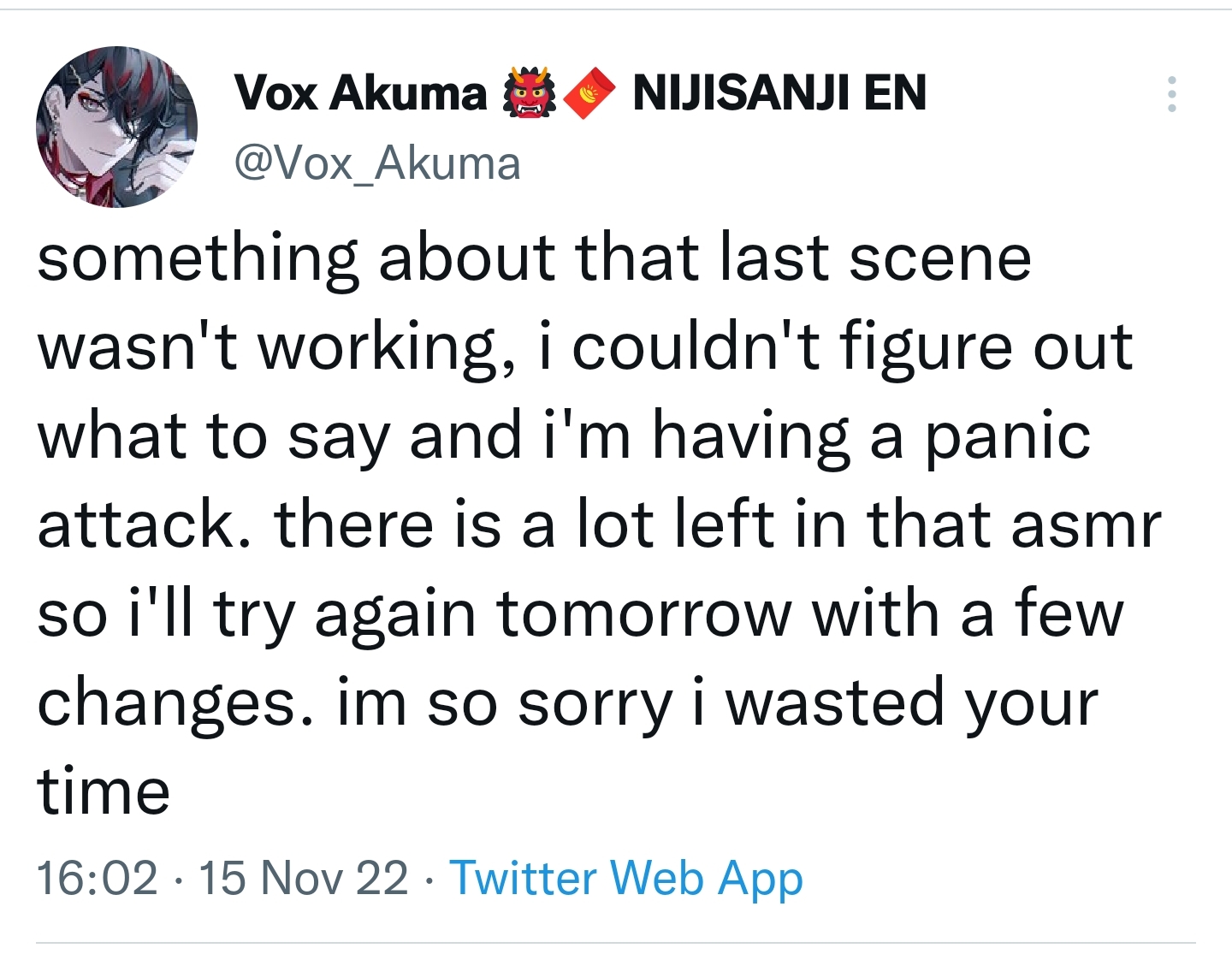The image size is (1232, 954).
Task: Click the word sorry in the tweet
Action: click(596, 706)
